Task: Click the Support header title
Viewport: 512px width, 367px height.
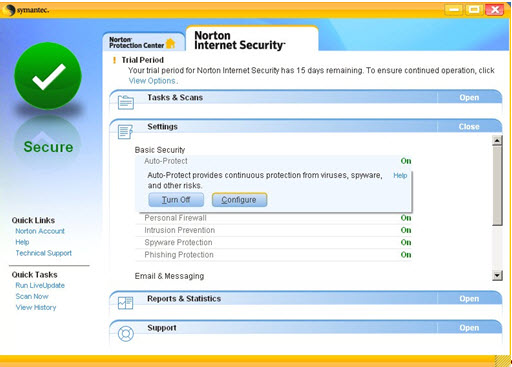Action: (x=162, y=328)
